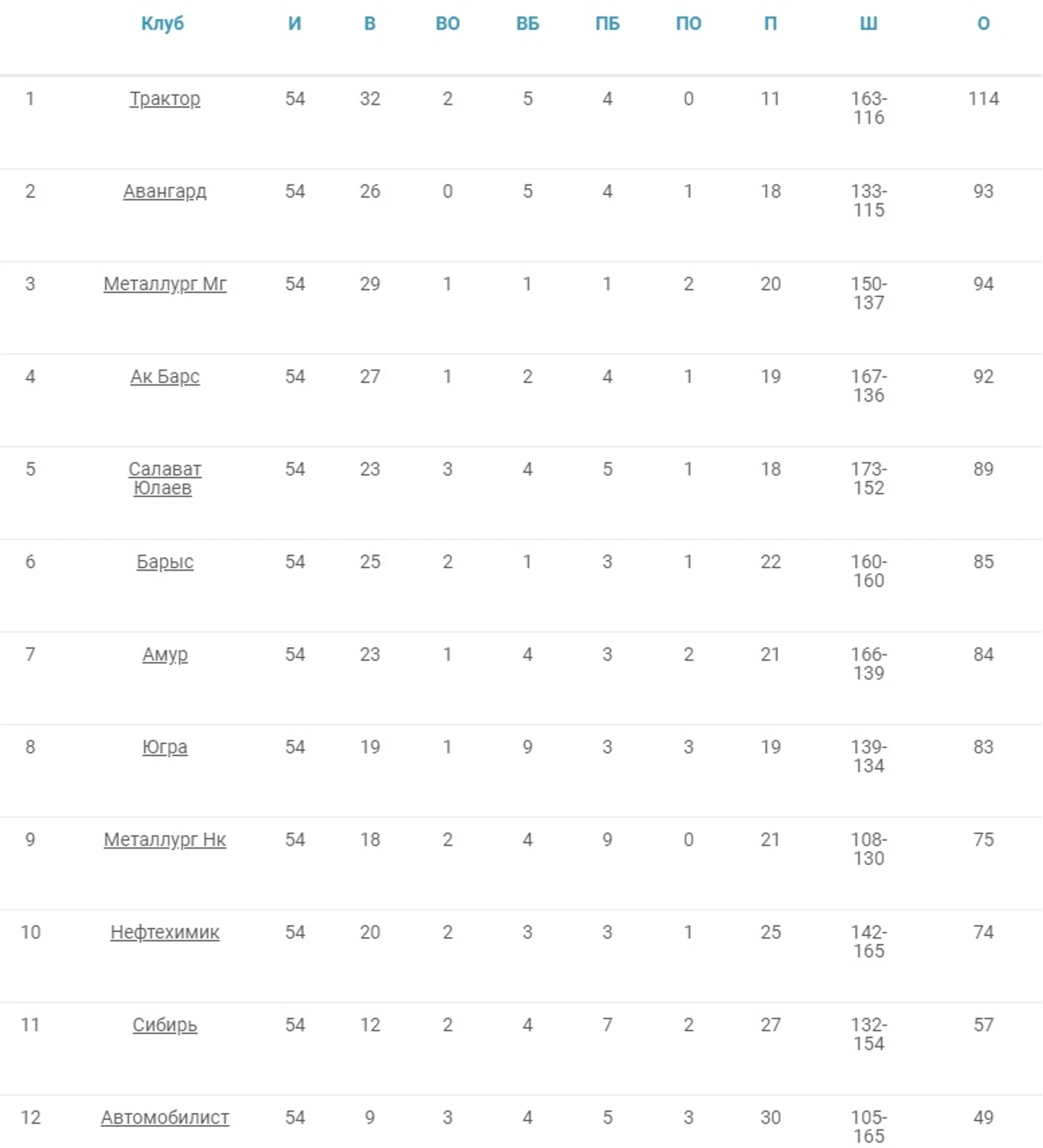
Task: Sort the table by Клуб column header
Action: pyautogui.click(x=162, y=24)
